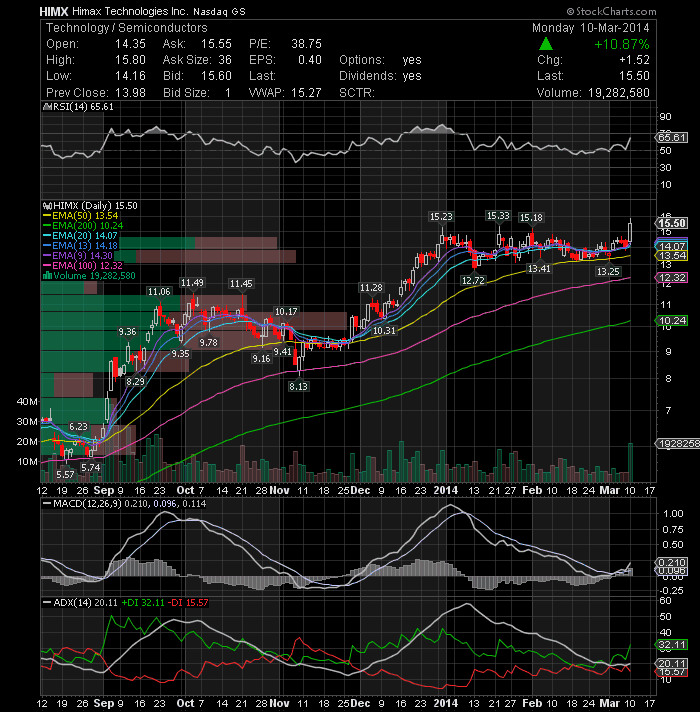Click the 13.25 price low label
Screen dimensions: 700x712
608,272
